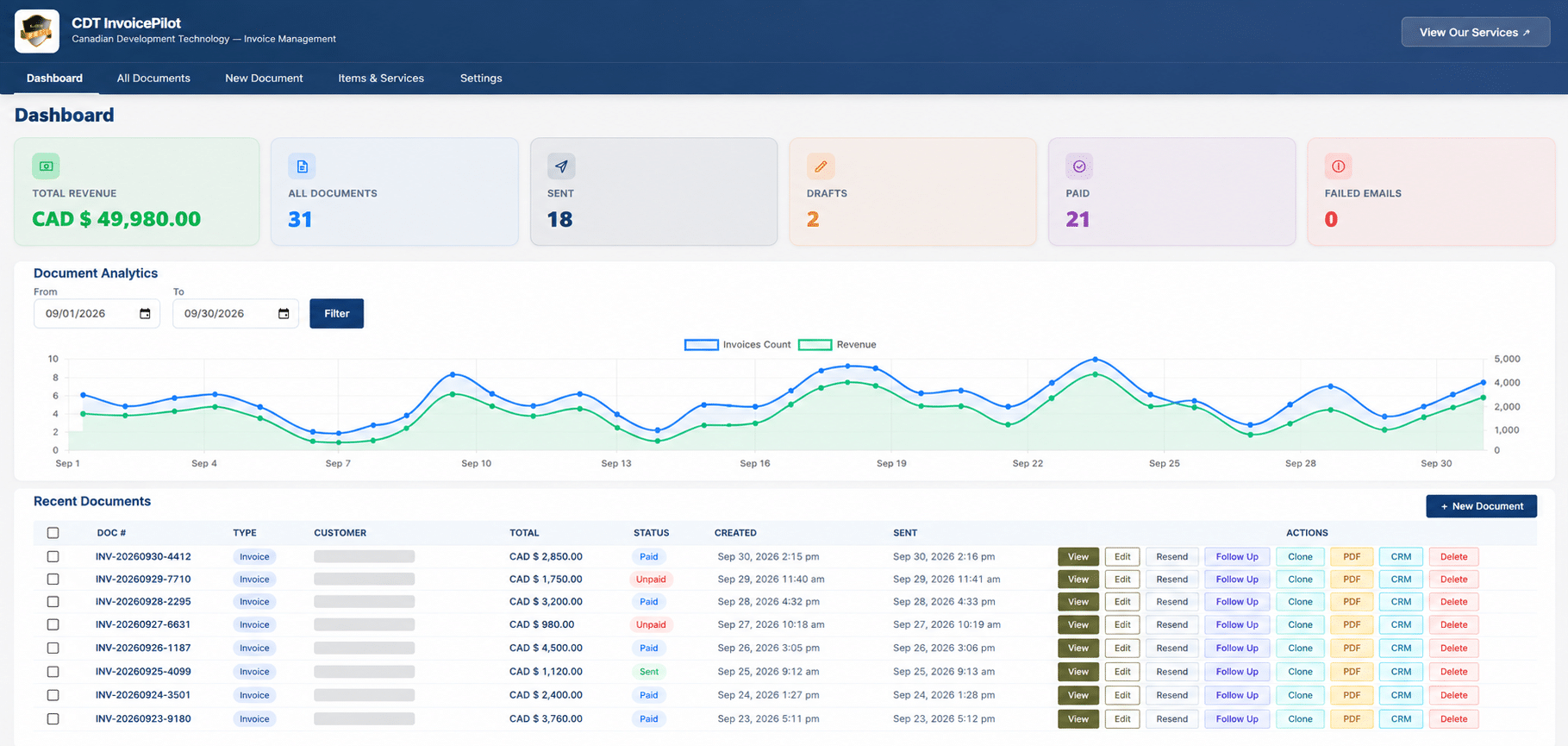Follow Up on invoice INV-20260927-6631
This screenshot has width=1568, height=746.
point(1237,624)
